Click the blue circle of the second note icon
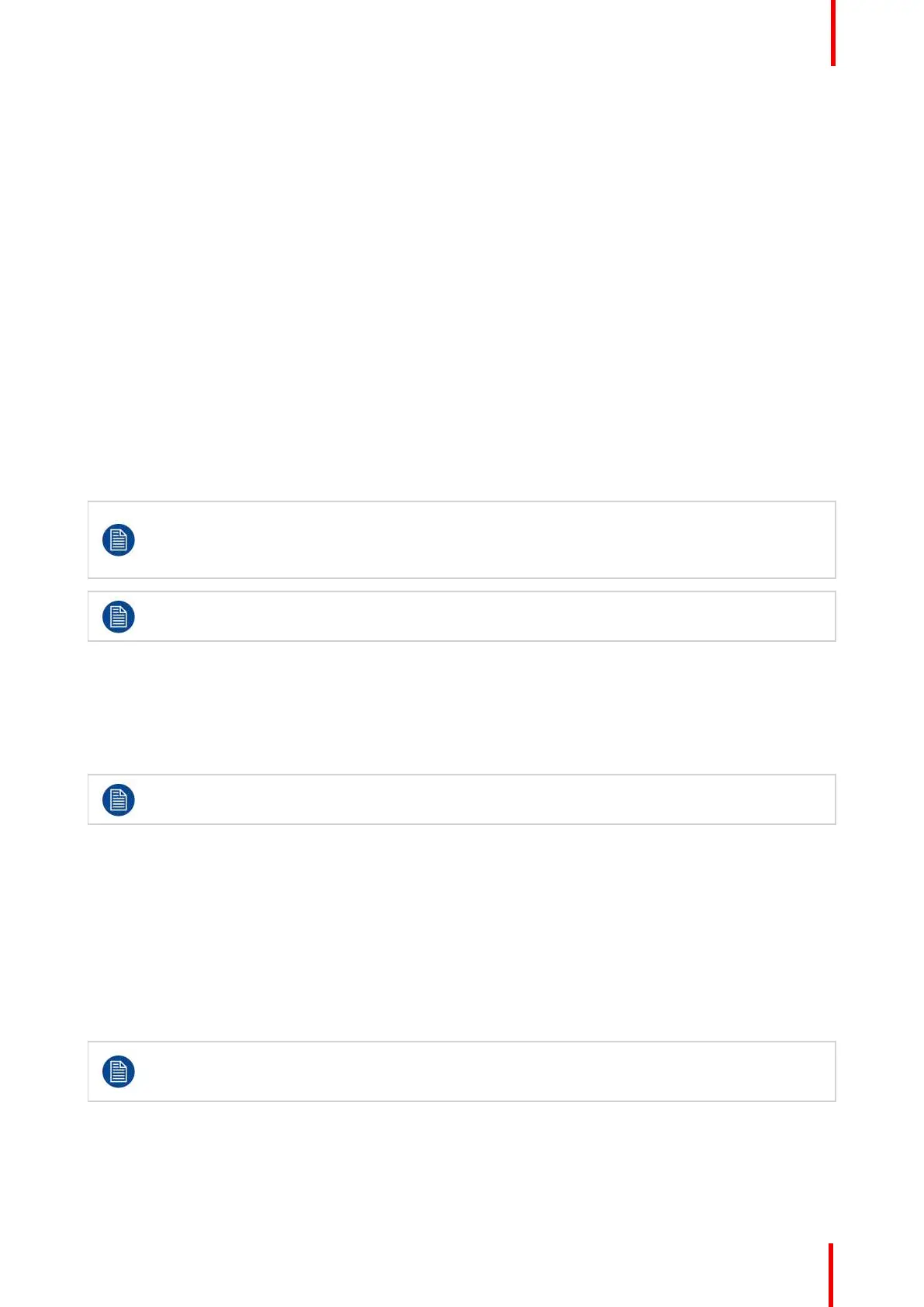Image resolution: width=924 pixels, height=1307 pixels. [119, 617]
